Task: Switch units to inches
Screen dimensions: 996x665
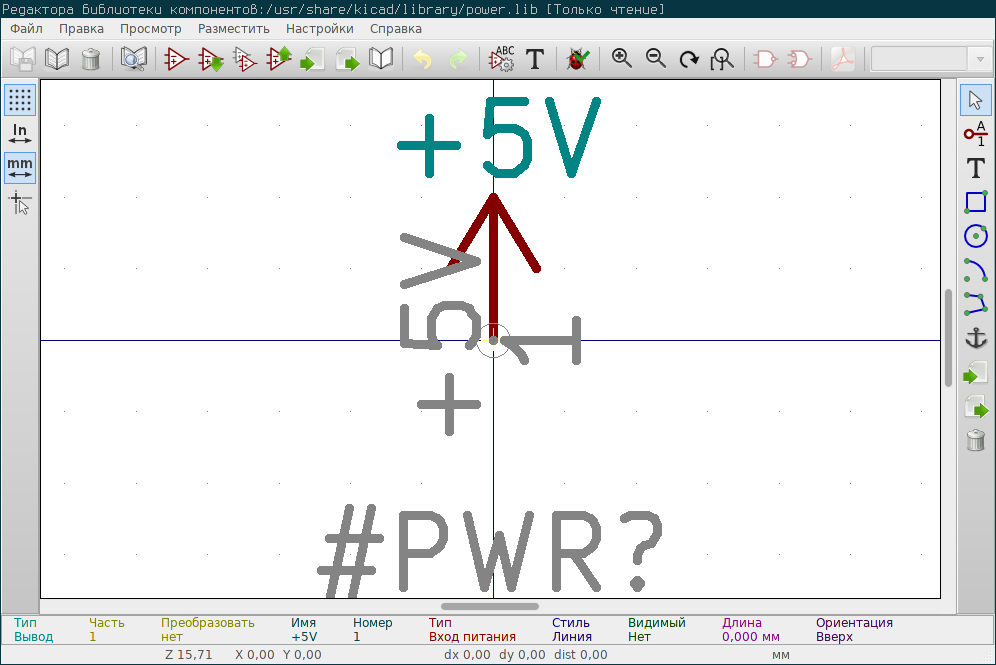Action: tap(19, 133)
